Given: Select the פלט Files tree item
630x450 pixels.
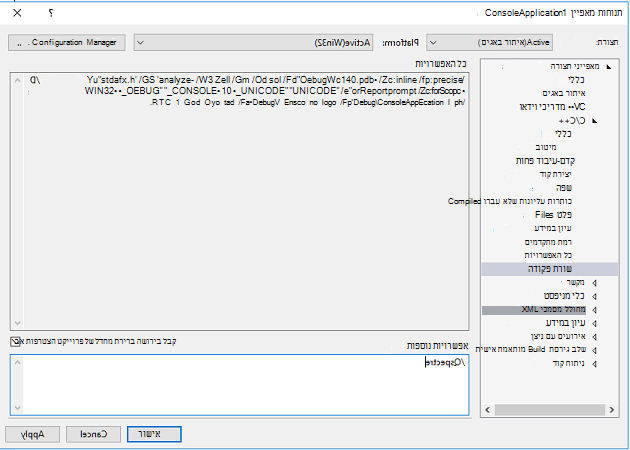Looking at the screenshot, I should click(553, 215).
